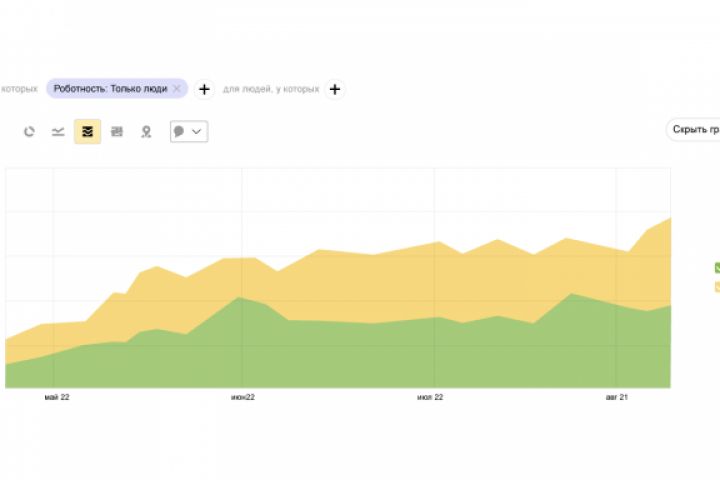Open the chart annotations comment dropdown
The height and width of the screenshot is (480, 720).
tap(189, 131)
